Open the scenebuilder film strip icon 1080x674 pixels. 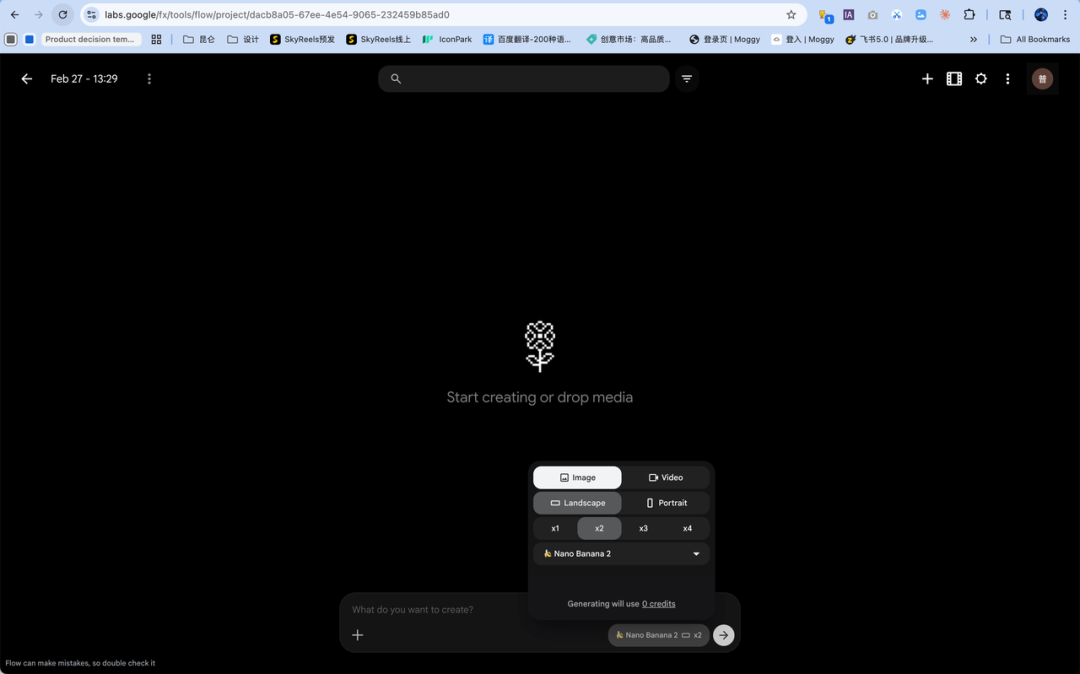click(954, 79)
